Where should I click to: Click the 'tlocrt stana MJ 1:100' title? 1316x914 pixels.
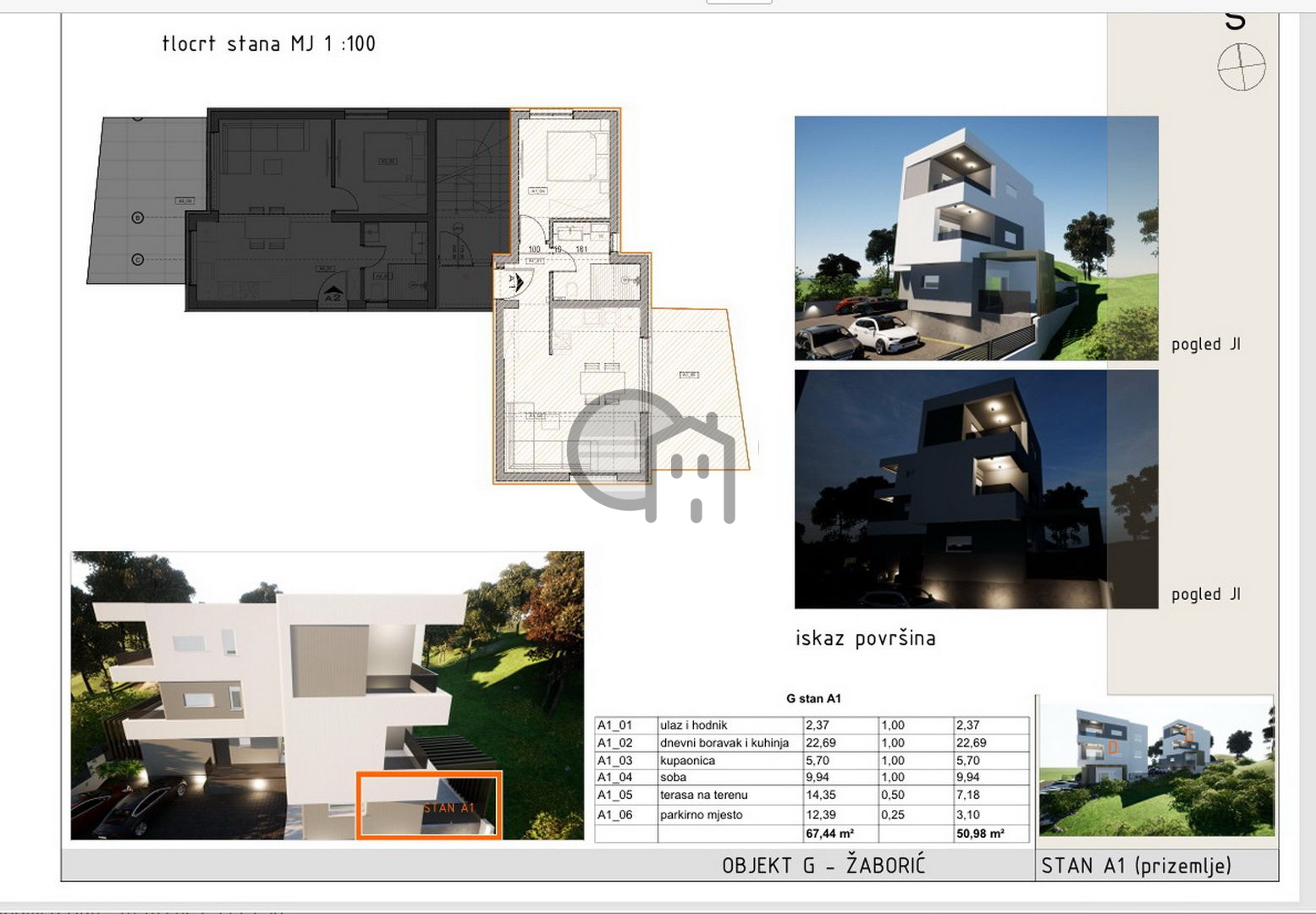pyautogui.click(x=268, y=44)
